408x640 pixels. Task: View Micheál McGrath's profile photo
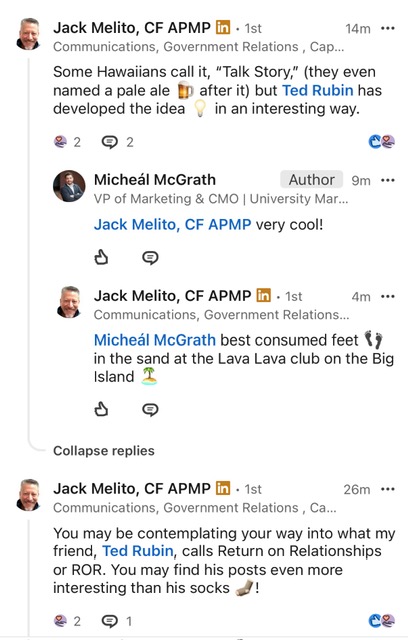[69, 186]
